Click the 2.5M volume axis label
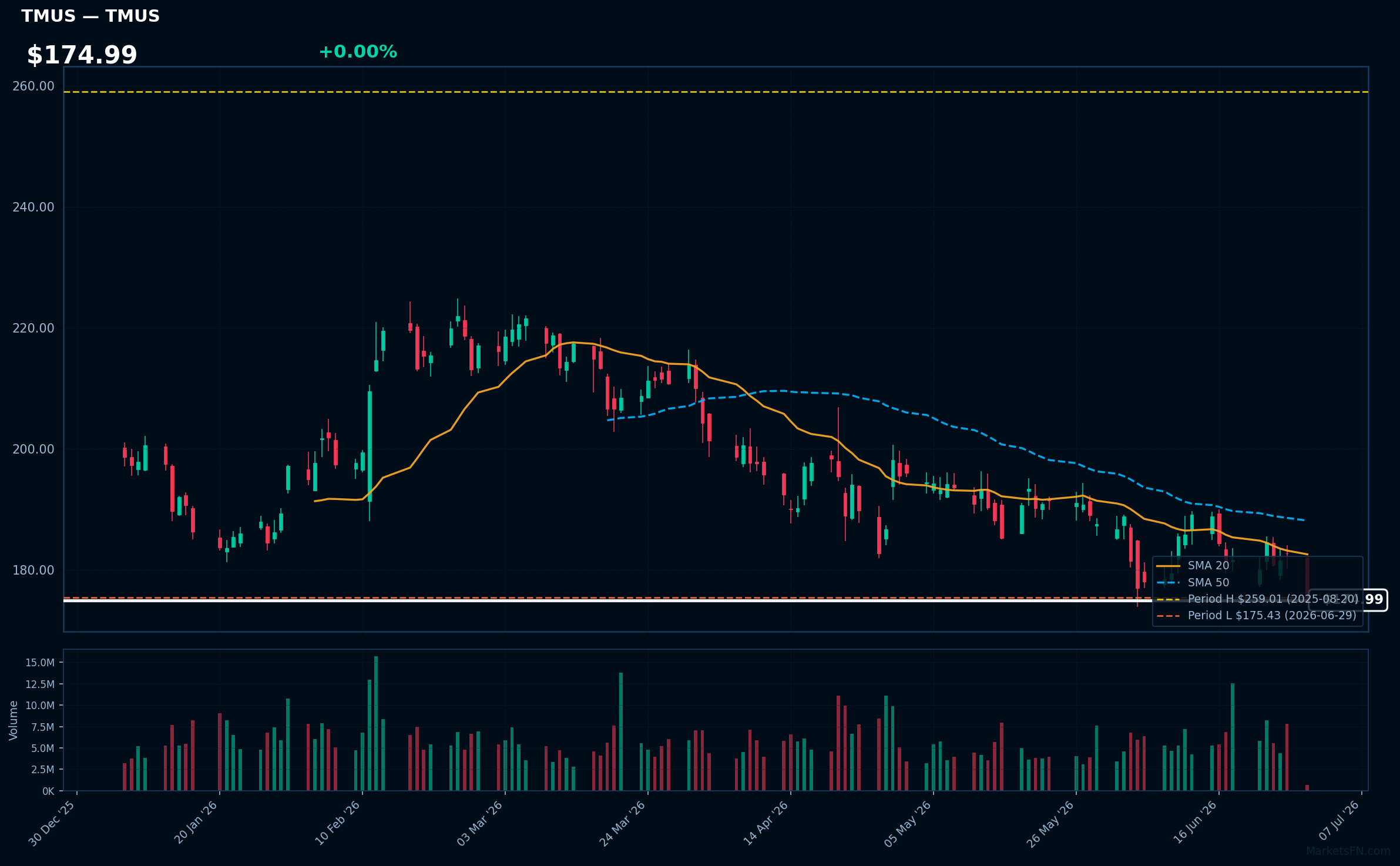1400x866 pixels. (x=42, y=770)
